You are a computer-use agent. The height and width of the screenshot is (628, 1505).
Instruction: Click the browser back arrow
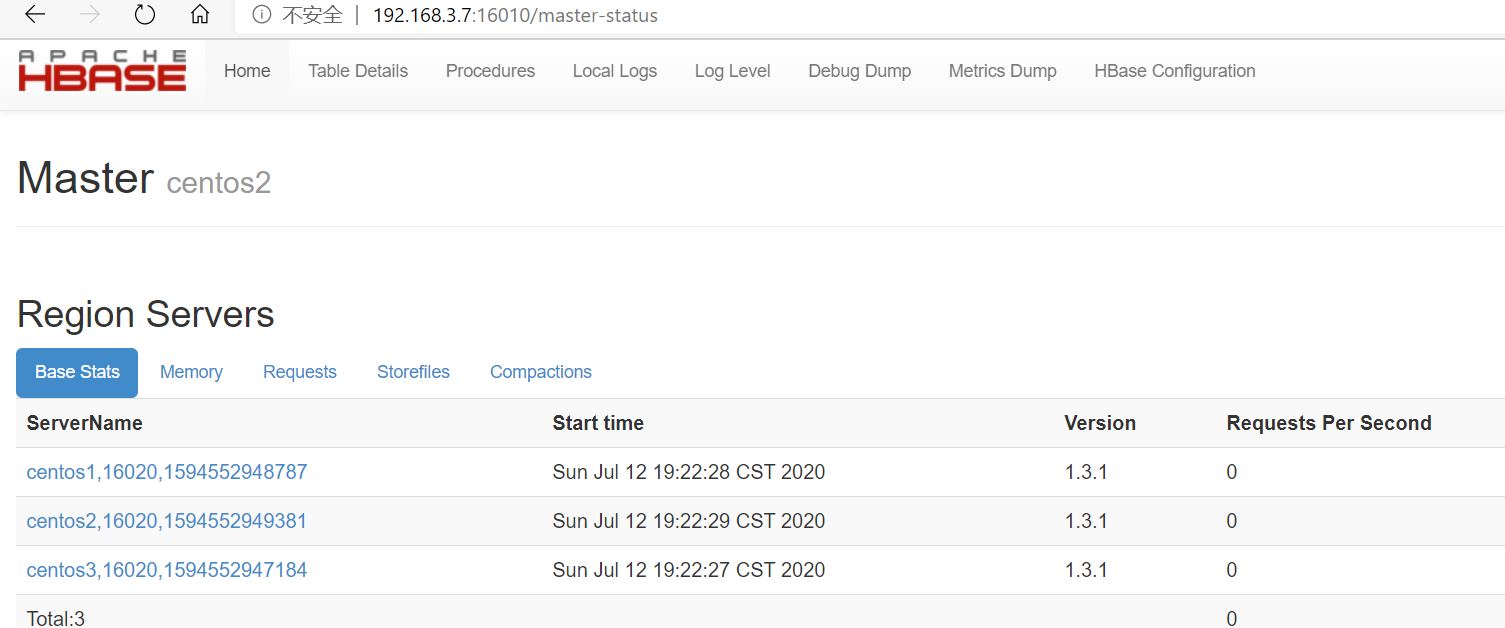[35, 15]
